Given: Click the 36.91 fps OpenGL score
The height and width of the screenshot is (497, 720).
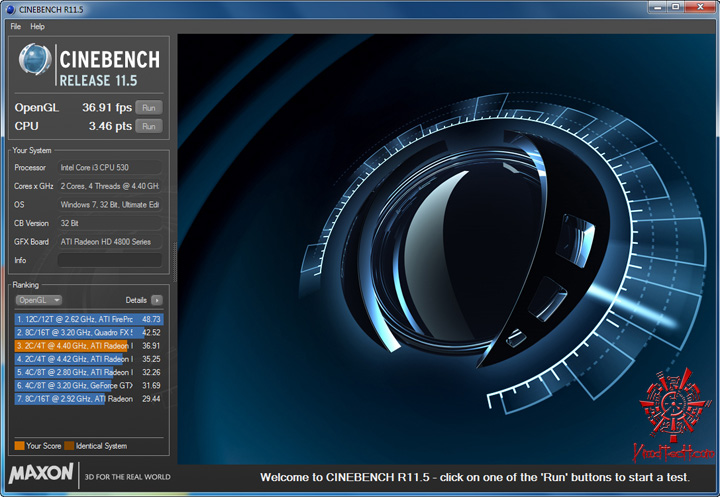Looking at the screenshot, I should click(107, 107).
